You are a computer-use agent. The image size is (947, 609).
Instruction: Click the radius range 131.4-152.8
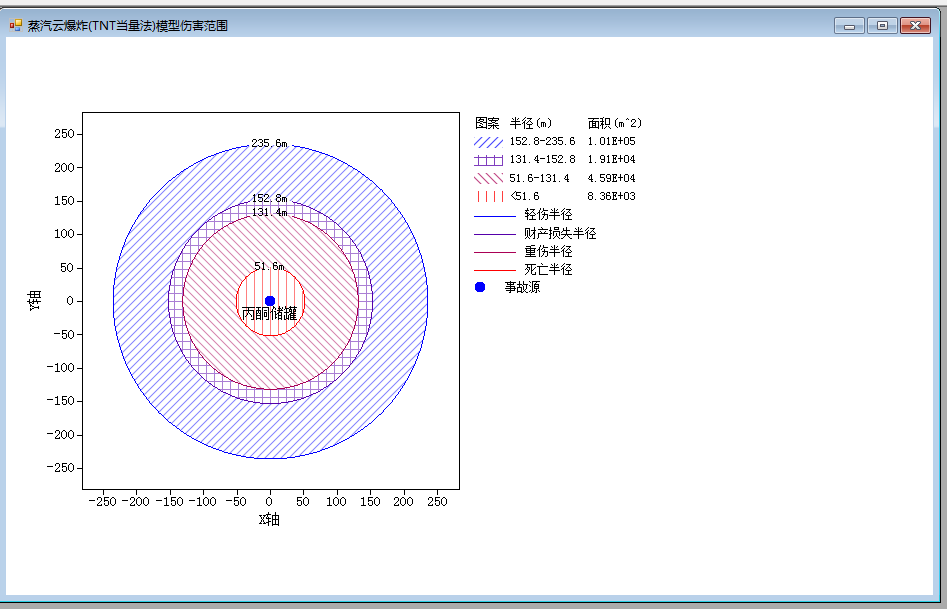pos(542,160)
